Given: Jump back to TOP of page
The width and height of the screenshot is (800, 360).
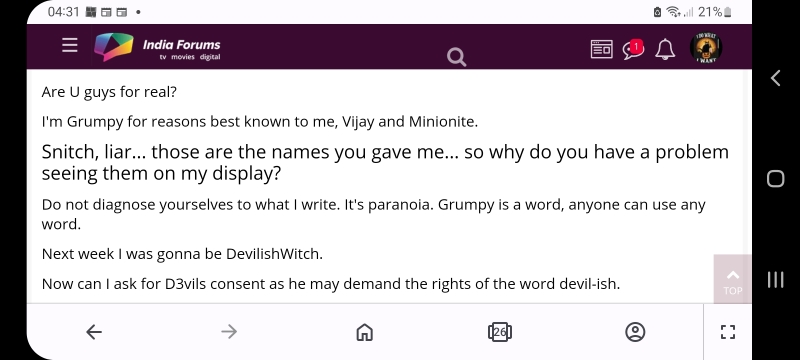Looking at the screenshot, I should pyautogui.click(x=733, y=279).
